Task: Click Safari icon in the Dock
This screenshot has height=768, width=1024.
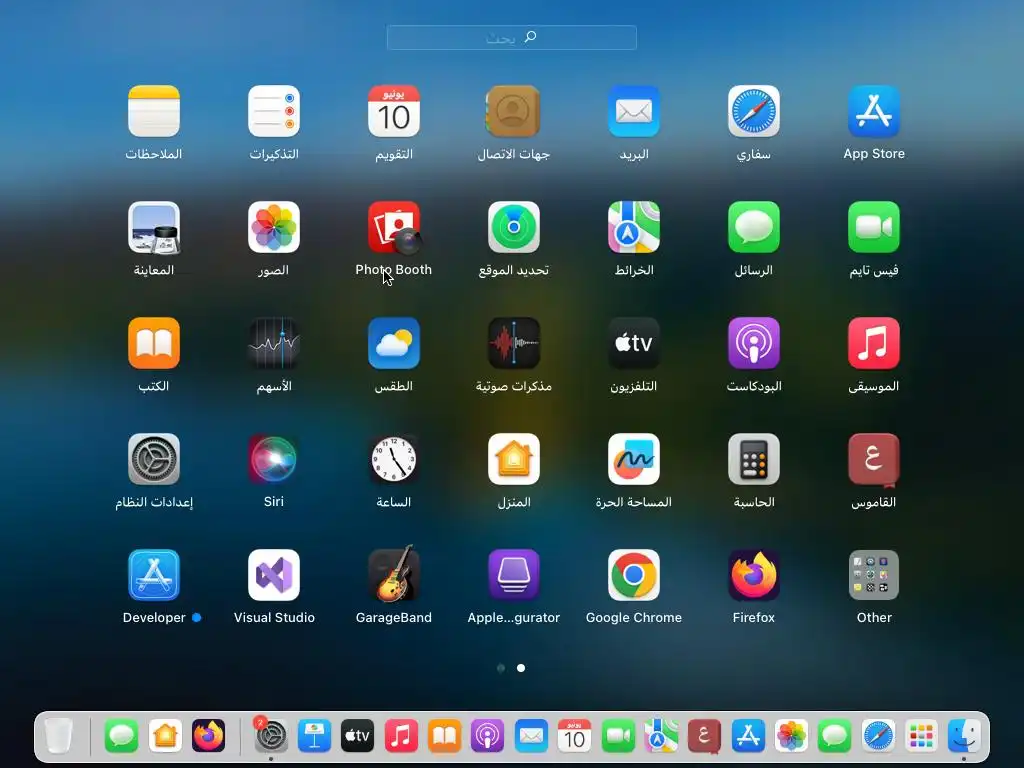Action: [878, 736]
